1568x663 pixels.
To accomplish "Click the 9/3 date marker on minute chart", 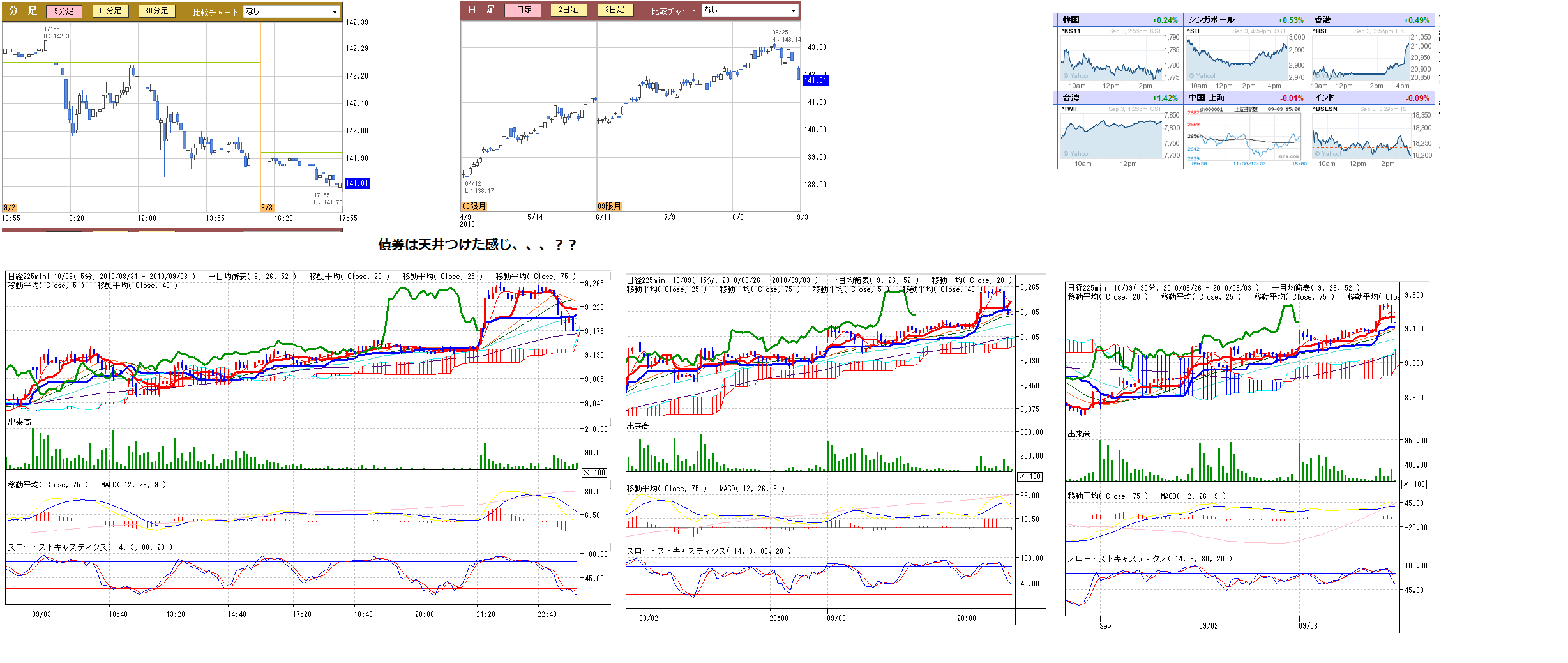I will click(x=267, y=208).
